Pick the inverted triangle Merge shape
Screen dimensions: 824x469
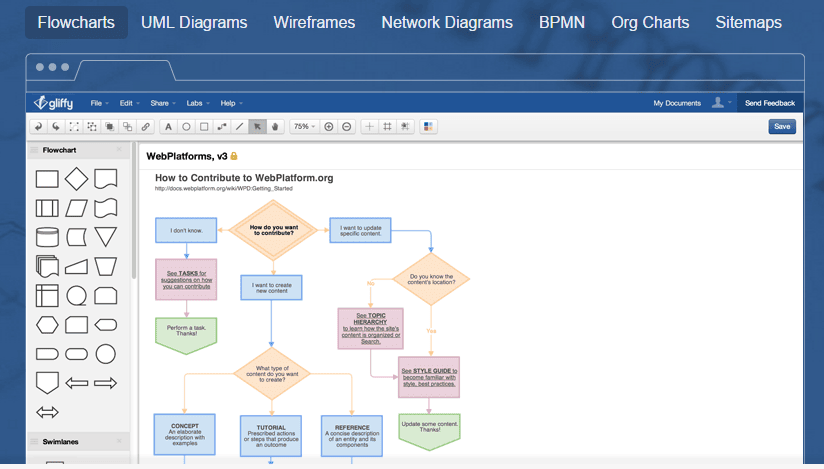tap(106, 237)
